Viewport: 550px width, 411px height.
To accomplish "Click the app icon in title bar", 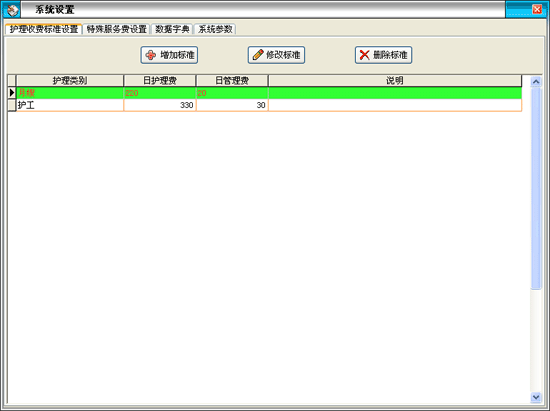I will click(x=12, y=9).
